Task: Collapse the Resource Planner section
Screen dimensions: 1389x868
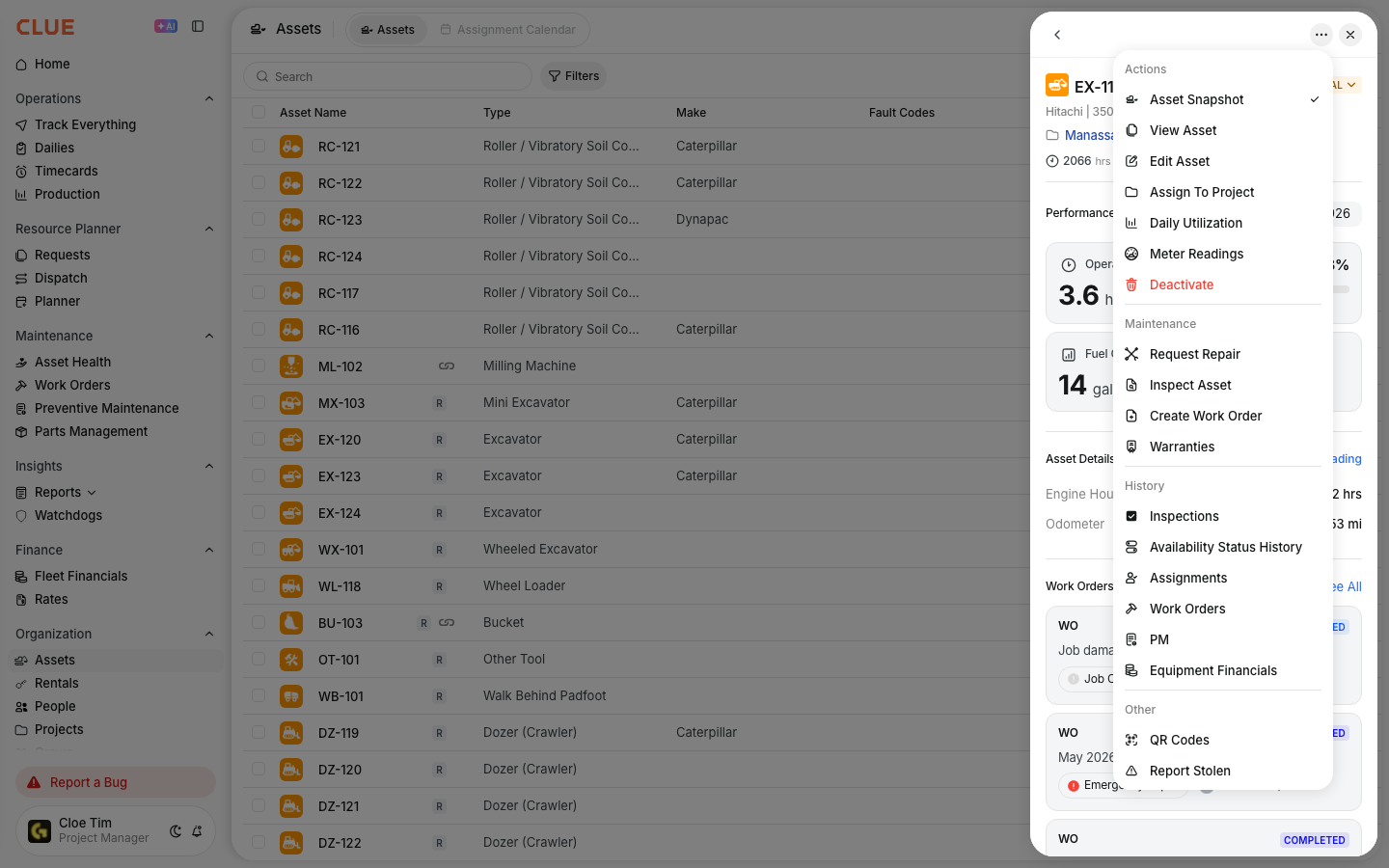Action: (209, 229)
